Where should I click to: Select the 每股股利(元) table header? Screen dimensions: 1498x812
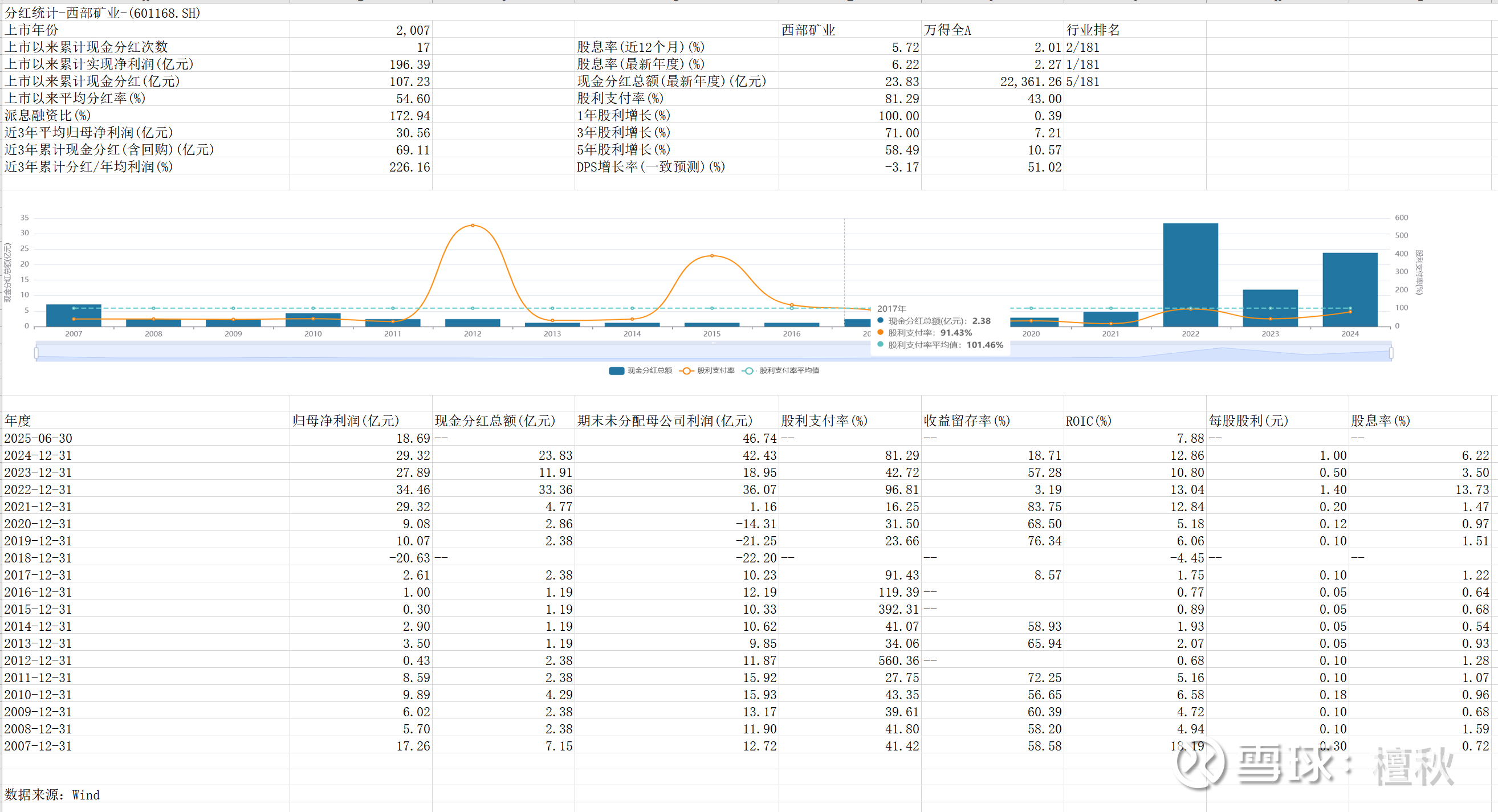tap(1277, 420)
